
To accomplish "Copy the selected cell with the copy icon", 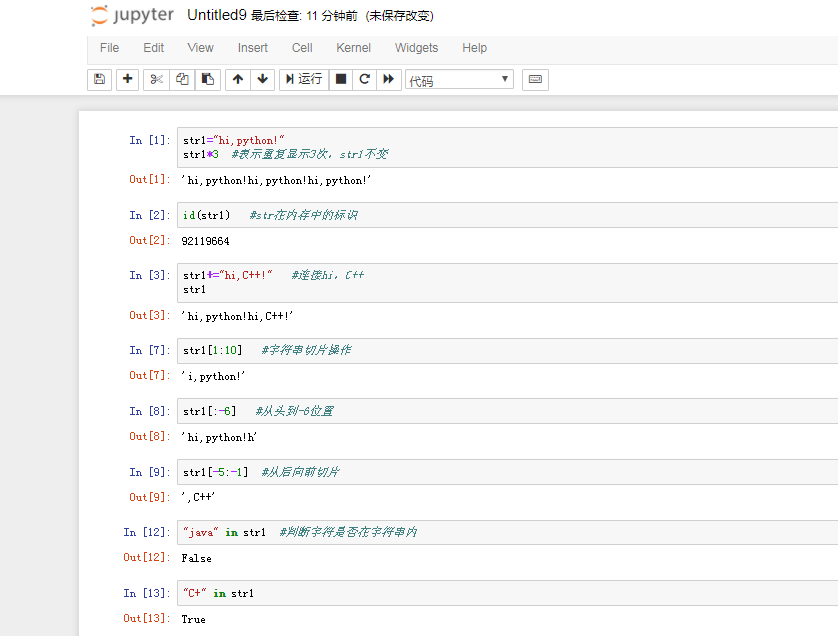I will [x=181, y=79].
